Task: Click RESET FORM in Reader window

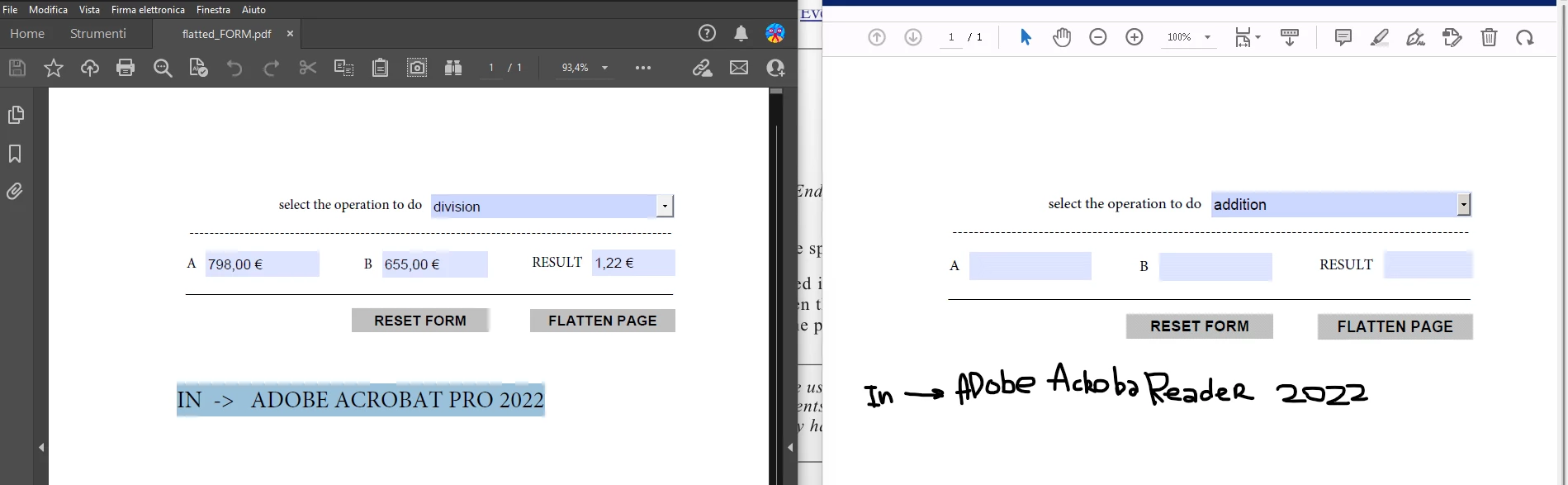Action: pyautogui.click(x=1200, y=326)
